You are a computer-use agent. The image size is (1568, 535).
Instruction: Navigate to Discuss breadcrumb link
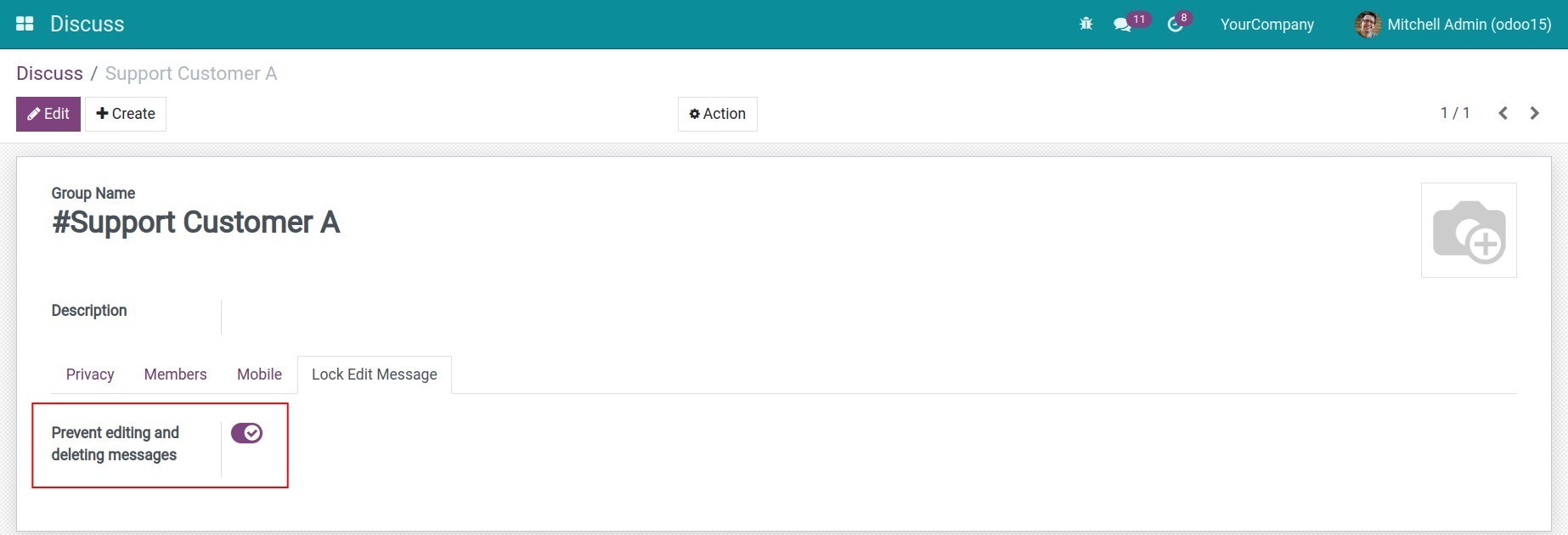(49, 74)
